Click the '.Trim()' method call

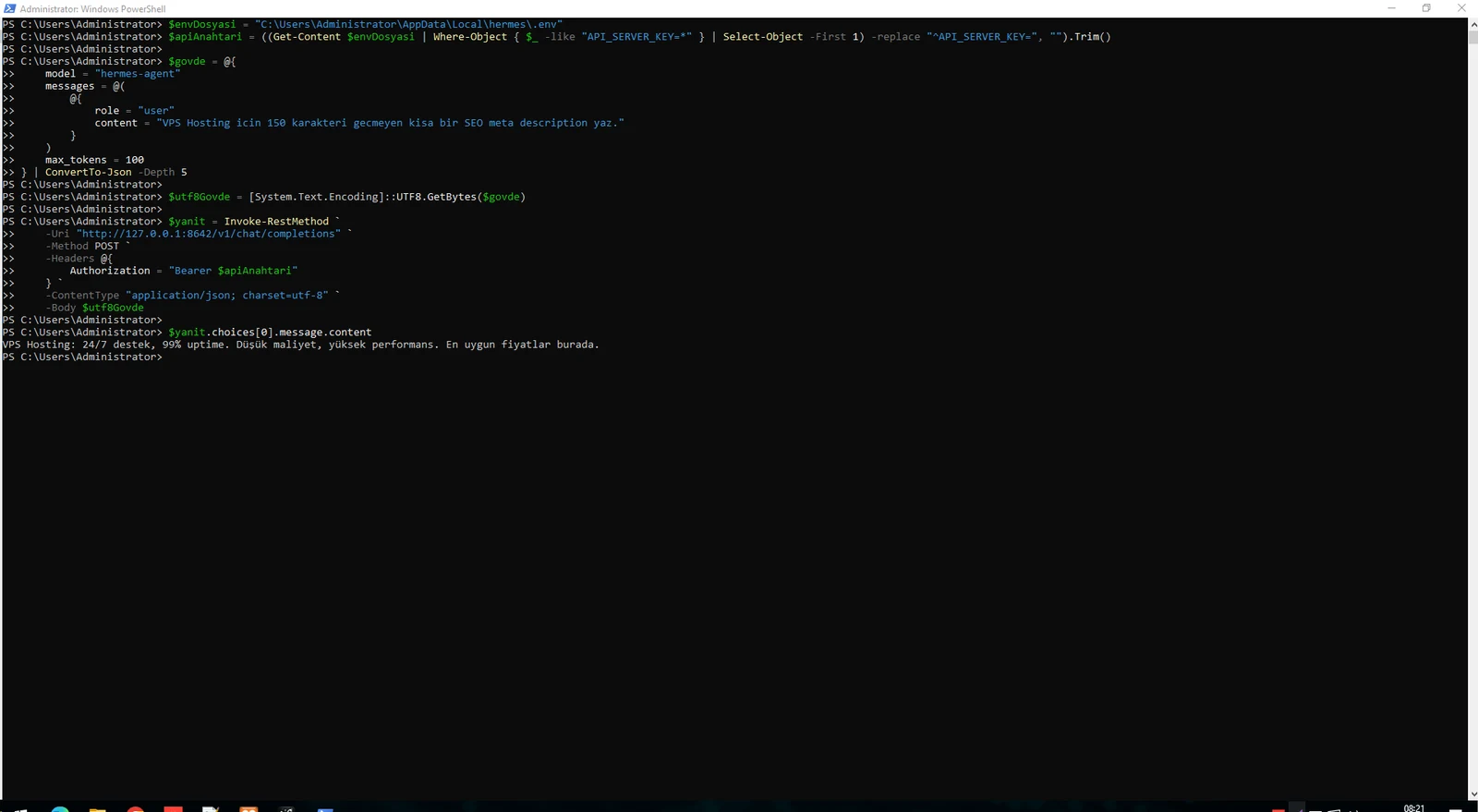(1089, 37)
